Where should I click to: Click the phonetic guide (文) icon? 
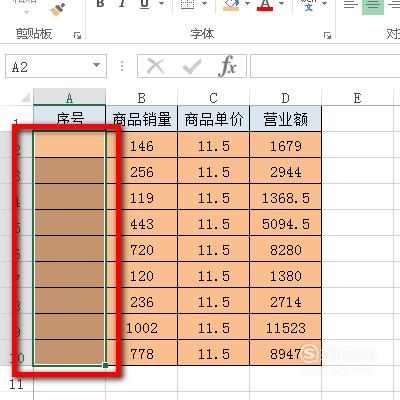(308, 5)
